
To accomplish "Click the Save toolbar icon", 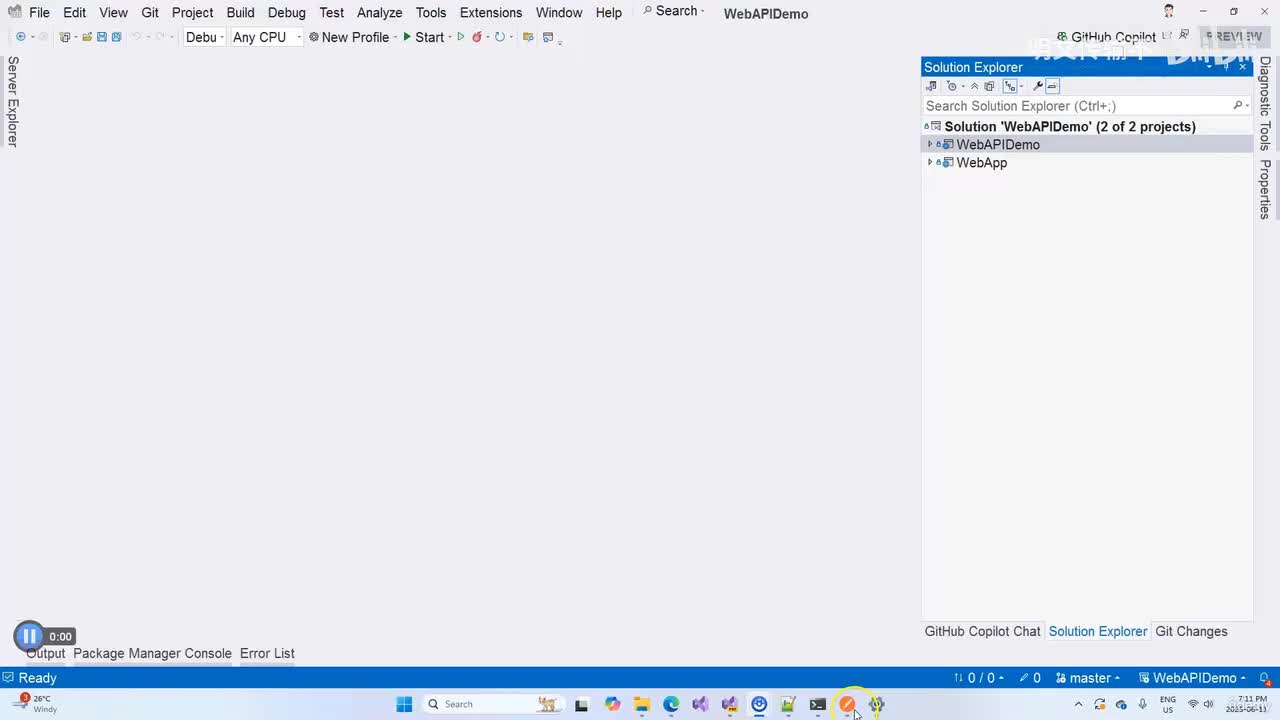I will [x=102, y=37].
